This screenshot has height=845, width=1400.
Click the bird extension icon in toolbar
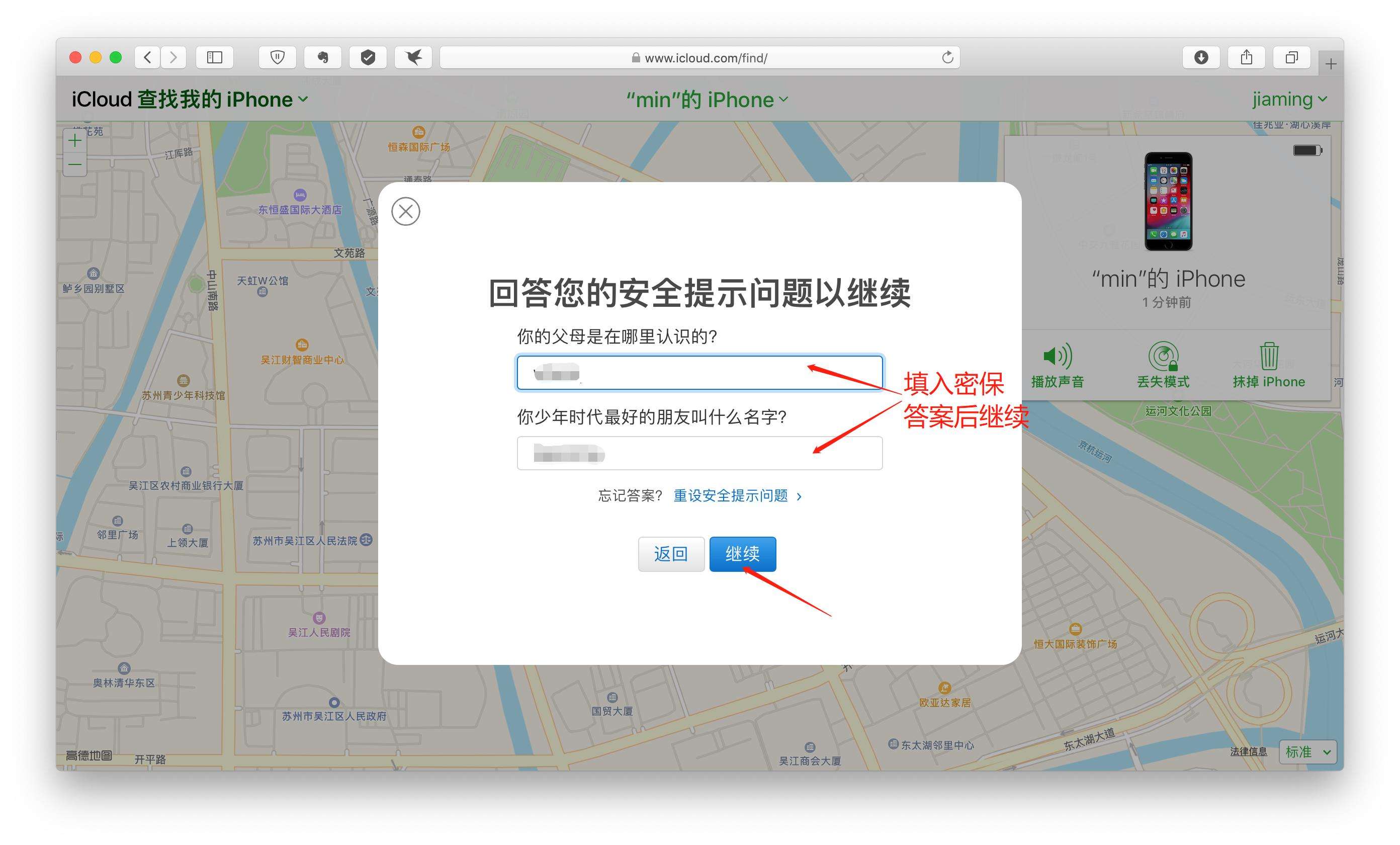click(x=414, y=57)
